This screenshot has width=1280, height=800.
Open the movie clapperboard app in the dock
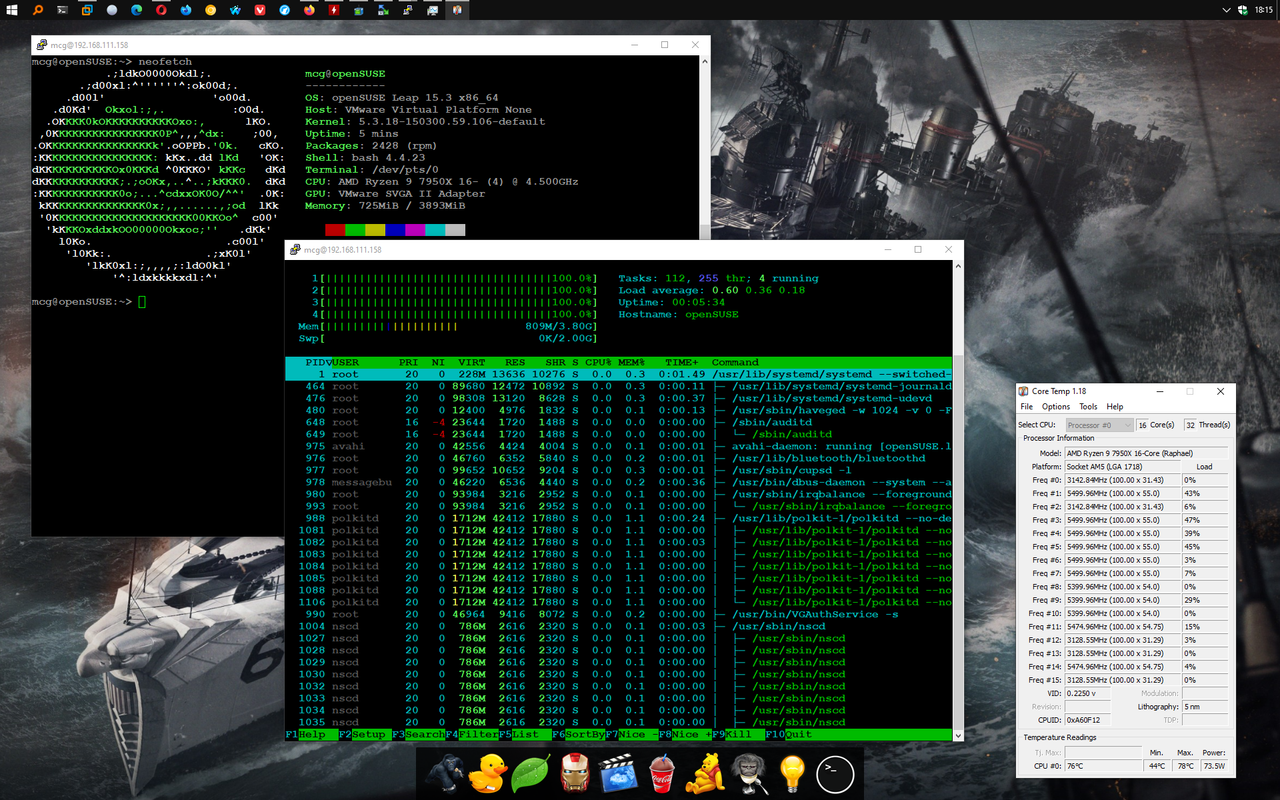click(x=618, y=773)
